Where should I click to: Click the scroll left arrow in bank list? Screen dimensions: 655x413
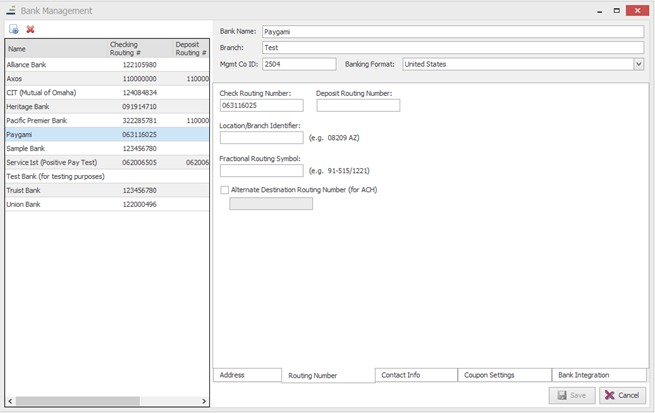pos(10,401)
